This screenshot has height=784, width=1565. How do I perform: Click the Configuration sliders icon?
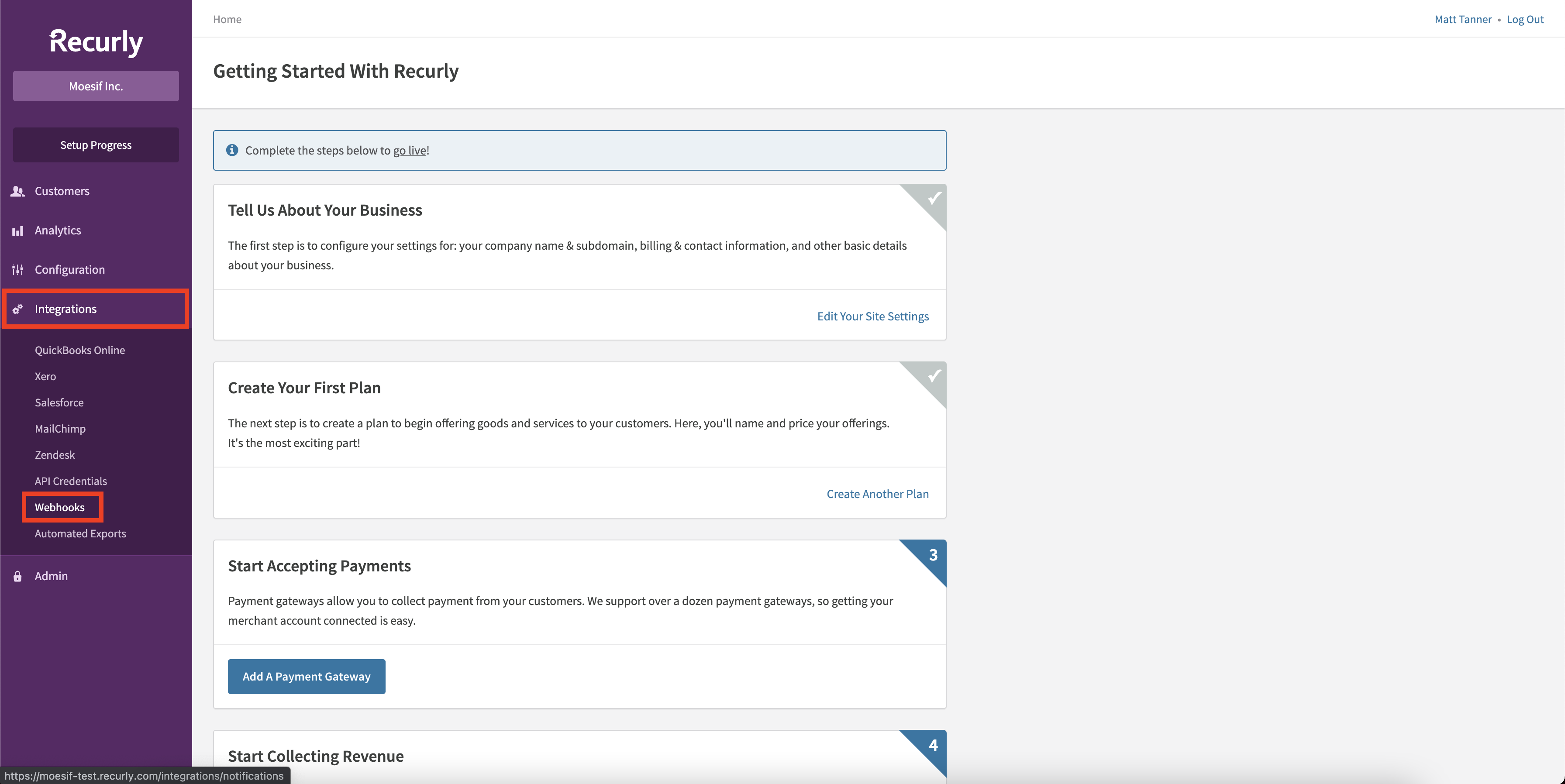pos(17,269)
